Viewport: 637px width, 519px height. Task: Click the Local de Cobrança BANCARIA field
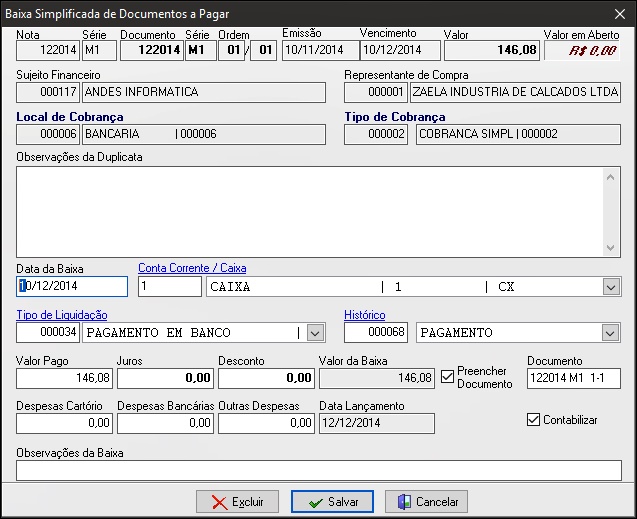click(204, 134)
